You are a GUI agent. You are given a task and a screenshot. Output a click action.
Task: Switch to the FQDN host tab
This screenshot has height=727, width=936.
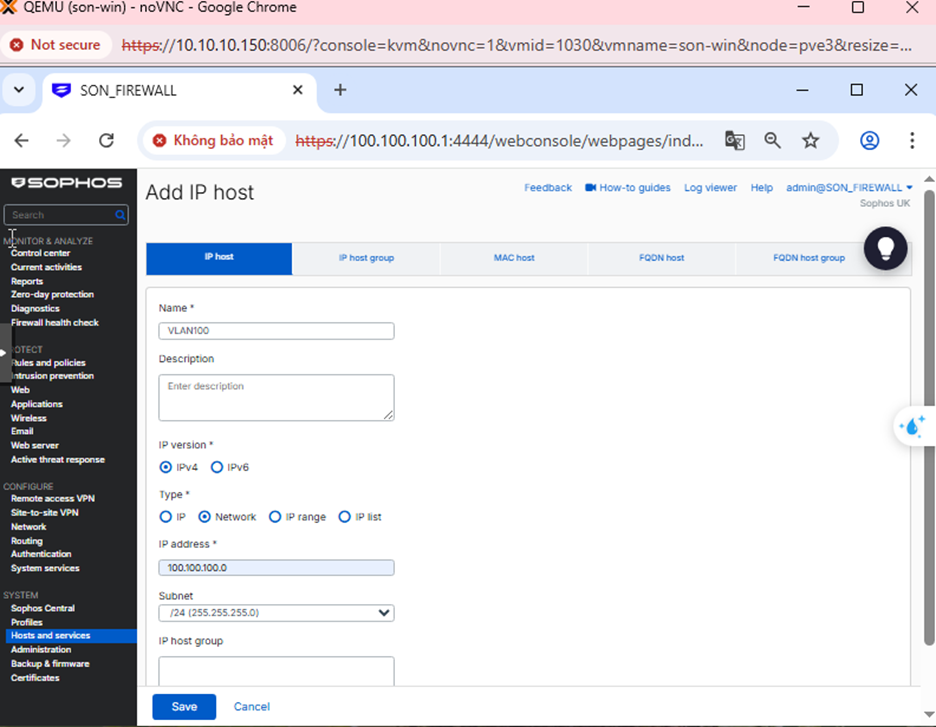pos(661,258)
